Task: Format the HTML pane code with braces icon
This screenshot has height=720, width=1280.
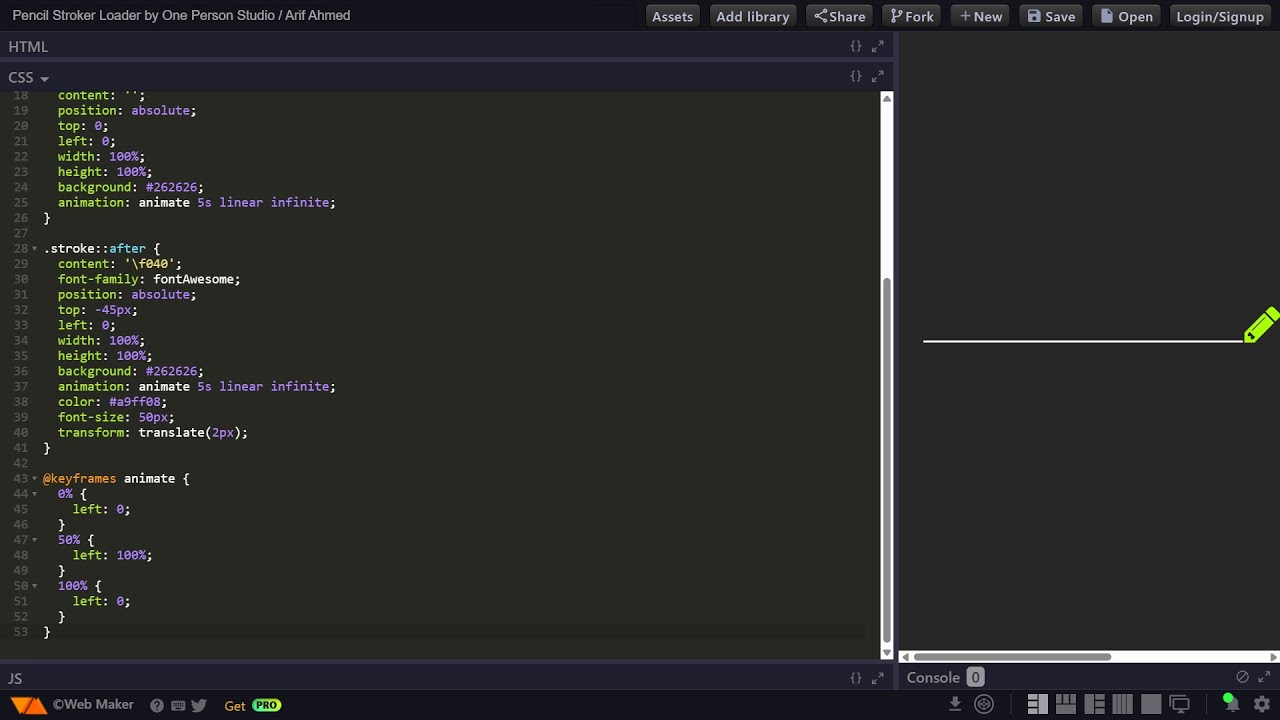Action: tap(856, 47)
